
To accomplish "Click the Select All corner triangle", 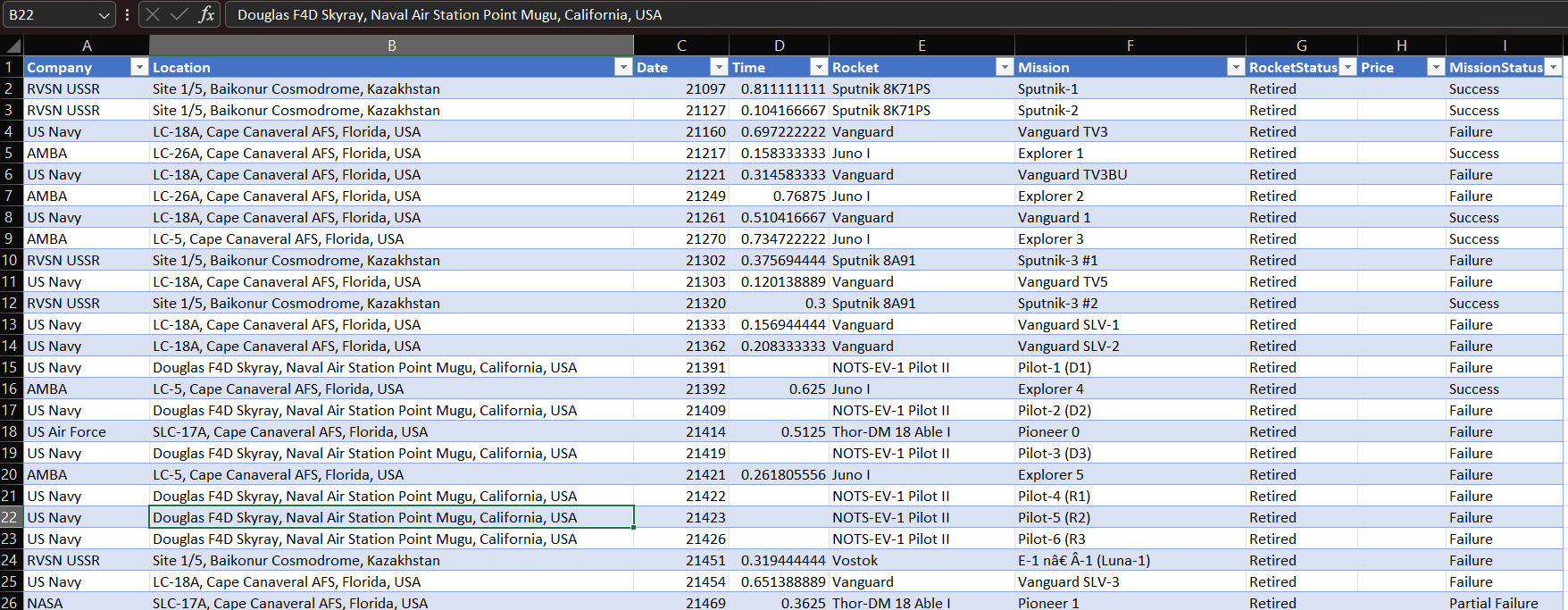I will pos(13,46).
